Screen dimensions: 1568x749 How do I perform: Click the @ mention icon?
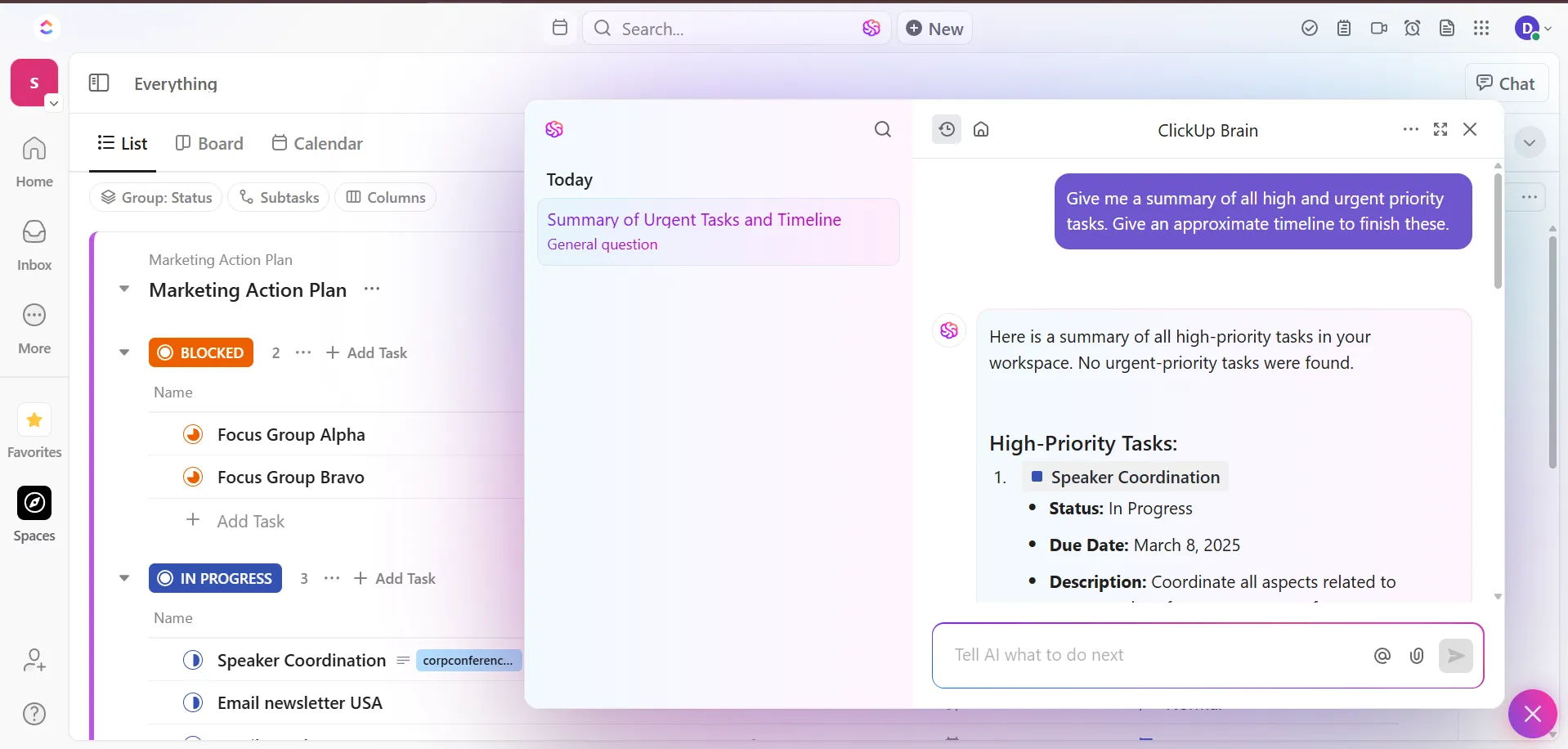coord(1382,656)
